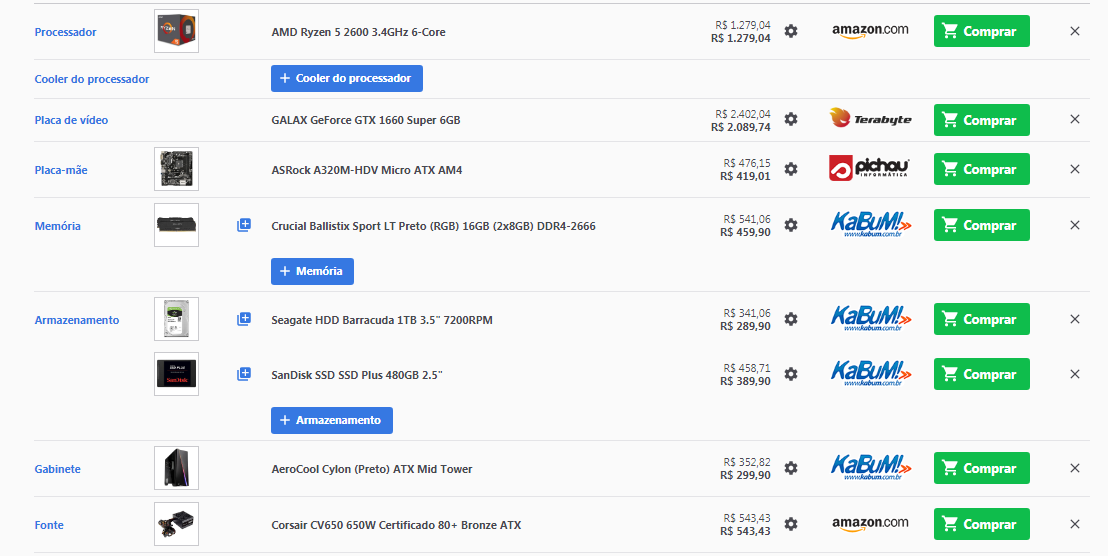Open product name GALAX GeForce GTX 1660 Super 6GB
1108x556 pixels.
click(x=366, y=120)
